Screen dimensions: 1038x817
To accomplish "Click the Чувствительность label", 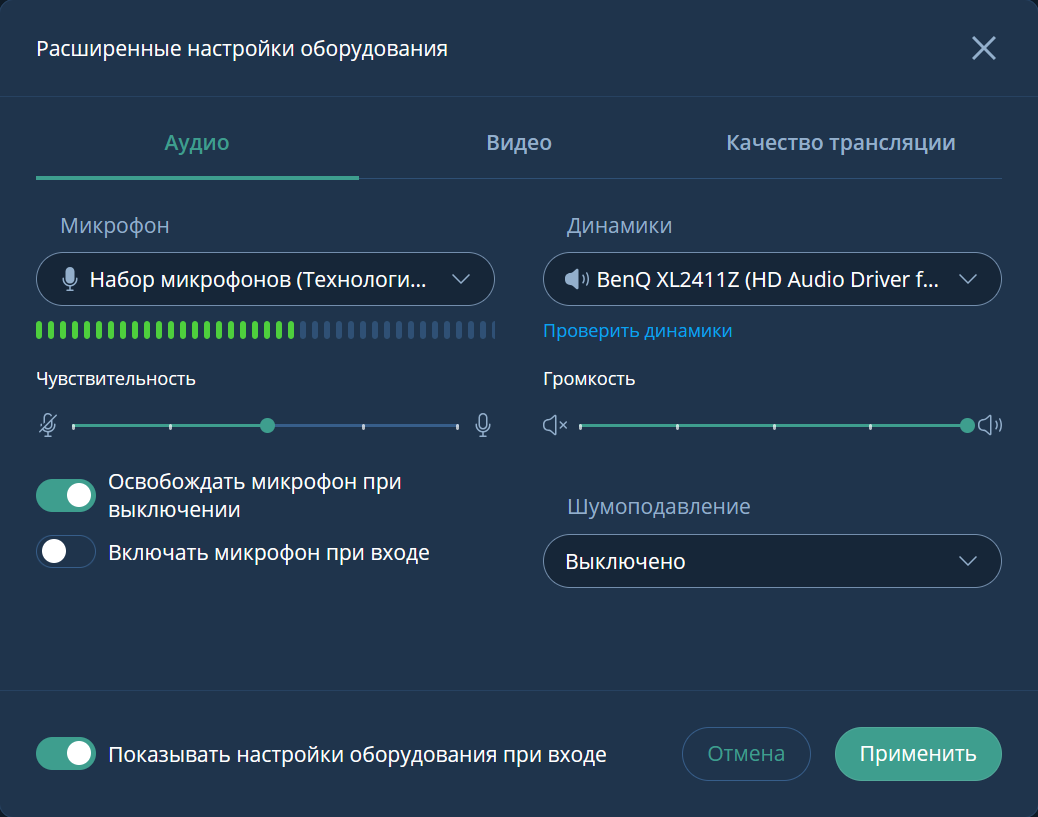I will pyautogui.click(x=116, y=379).
